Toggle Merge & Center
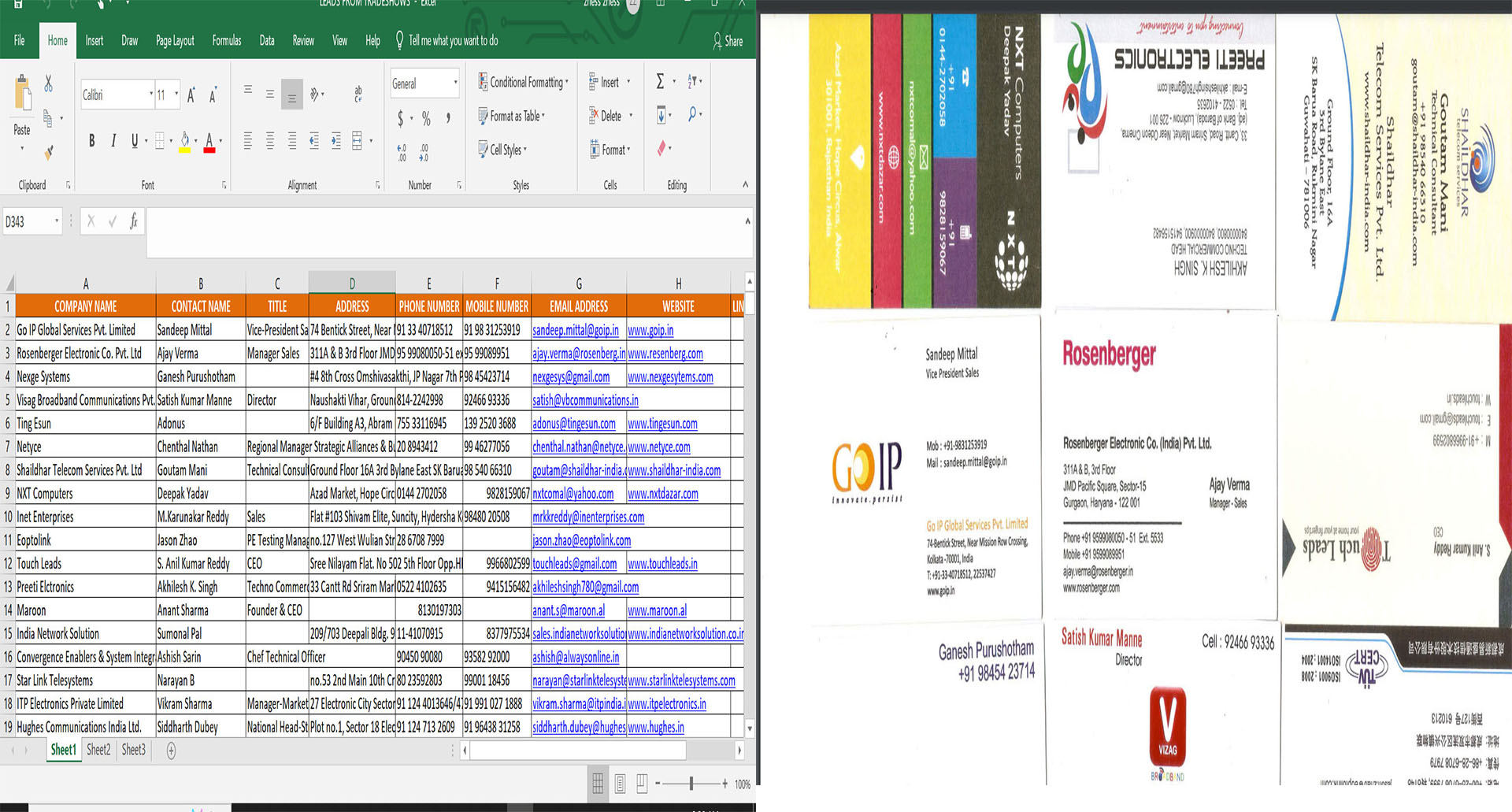This screenshot has width=1512, height=812. [x=357, y=141]
